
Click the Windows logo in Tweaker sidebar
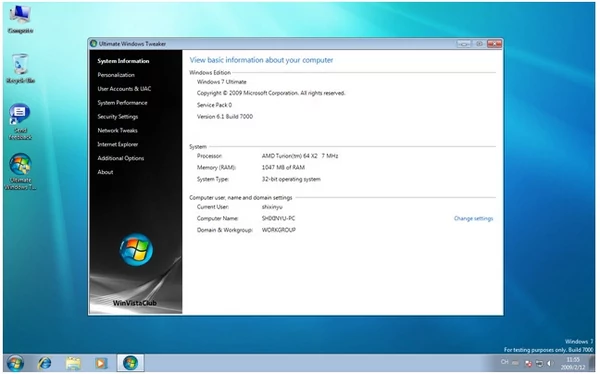(136, 250)
